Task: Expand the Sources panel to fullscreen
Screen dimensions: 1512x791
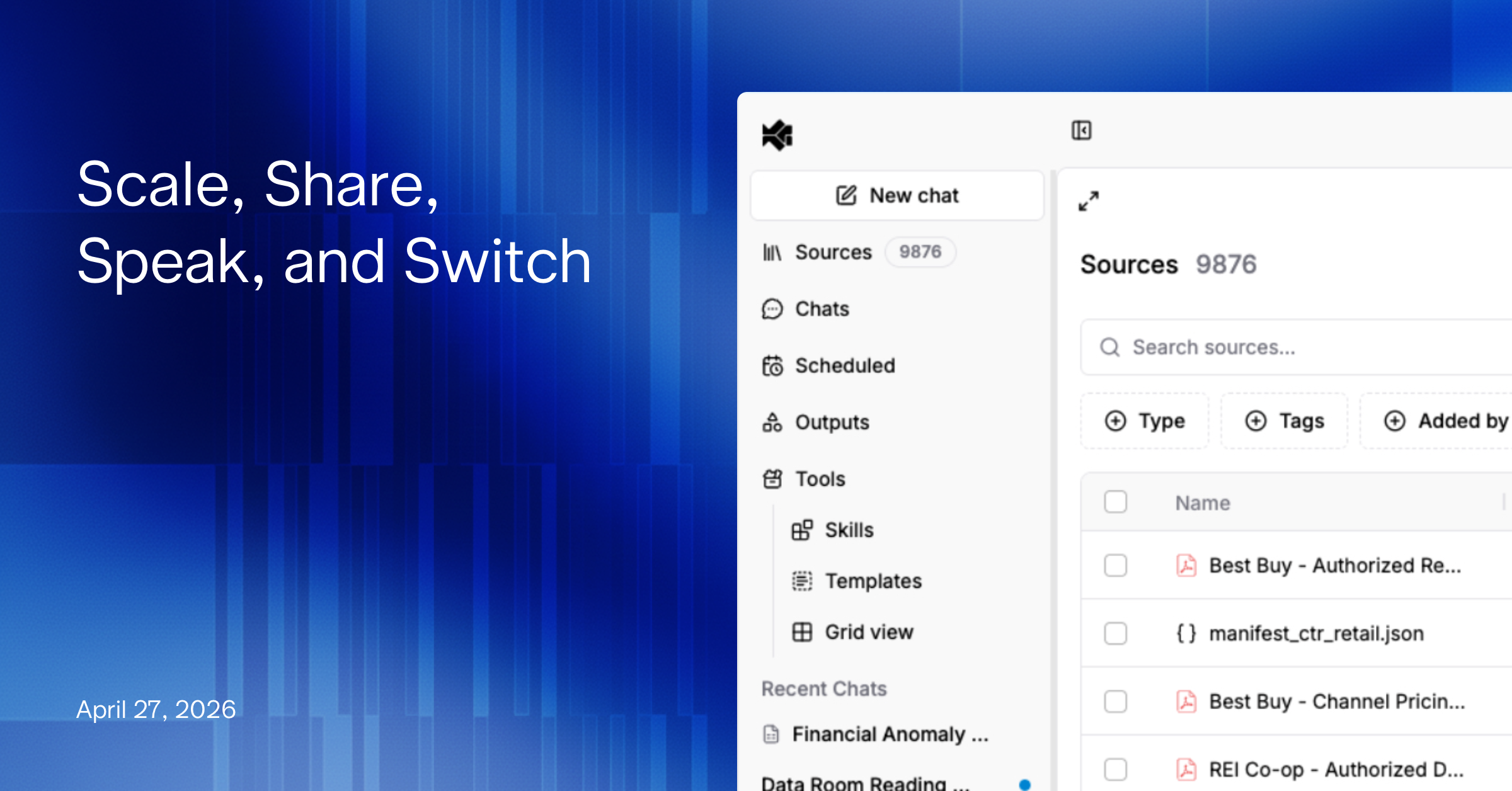Action: point(1088,202)
